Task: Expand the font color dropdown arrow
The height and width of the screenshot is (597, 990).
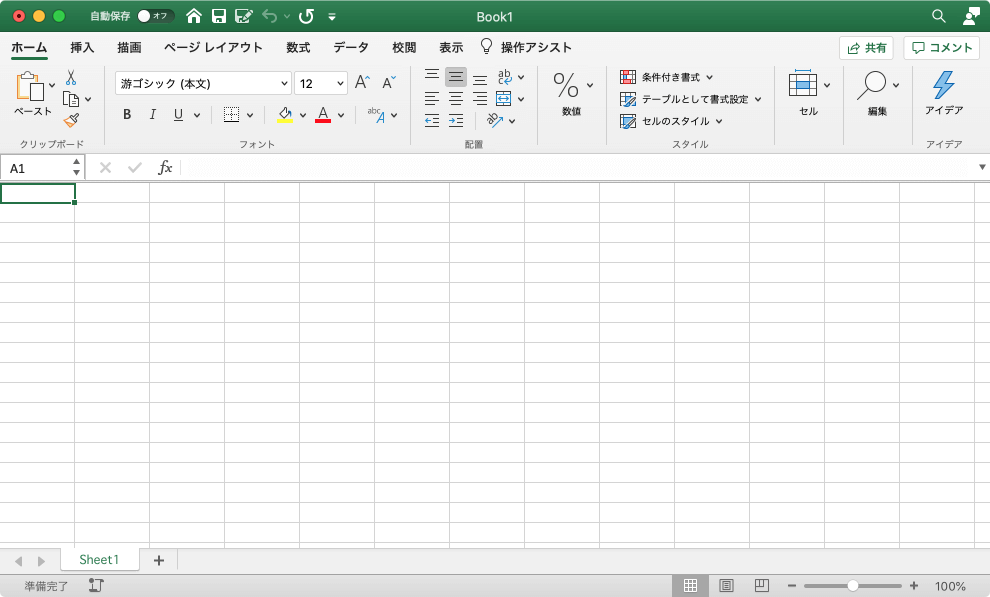Action: point(341,115)
